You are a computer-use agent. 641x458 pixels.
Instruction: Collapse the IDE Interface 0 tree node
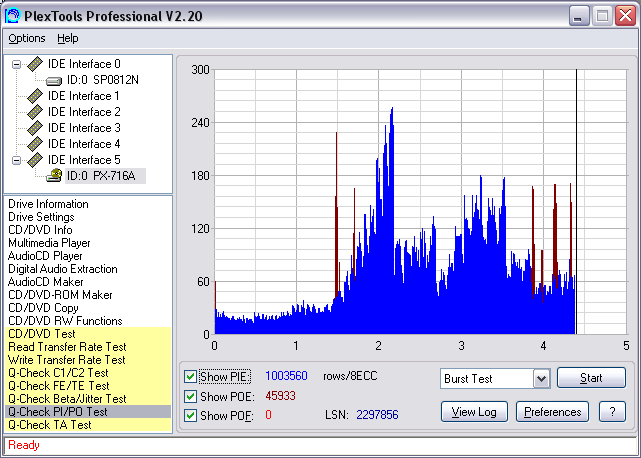point(16,64)
